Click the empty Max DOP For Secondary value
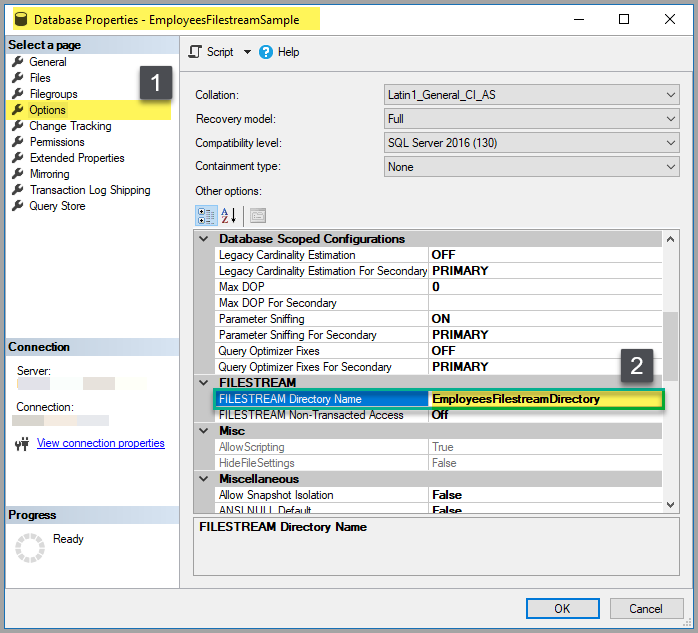 pos(545,303)
